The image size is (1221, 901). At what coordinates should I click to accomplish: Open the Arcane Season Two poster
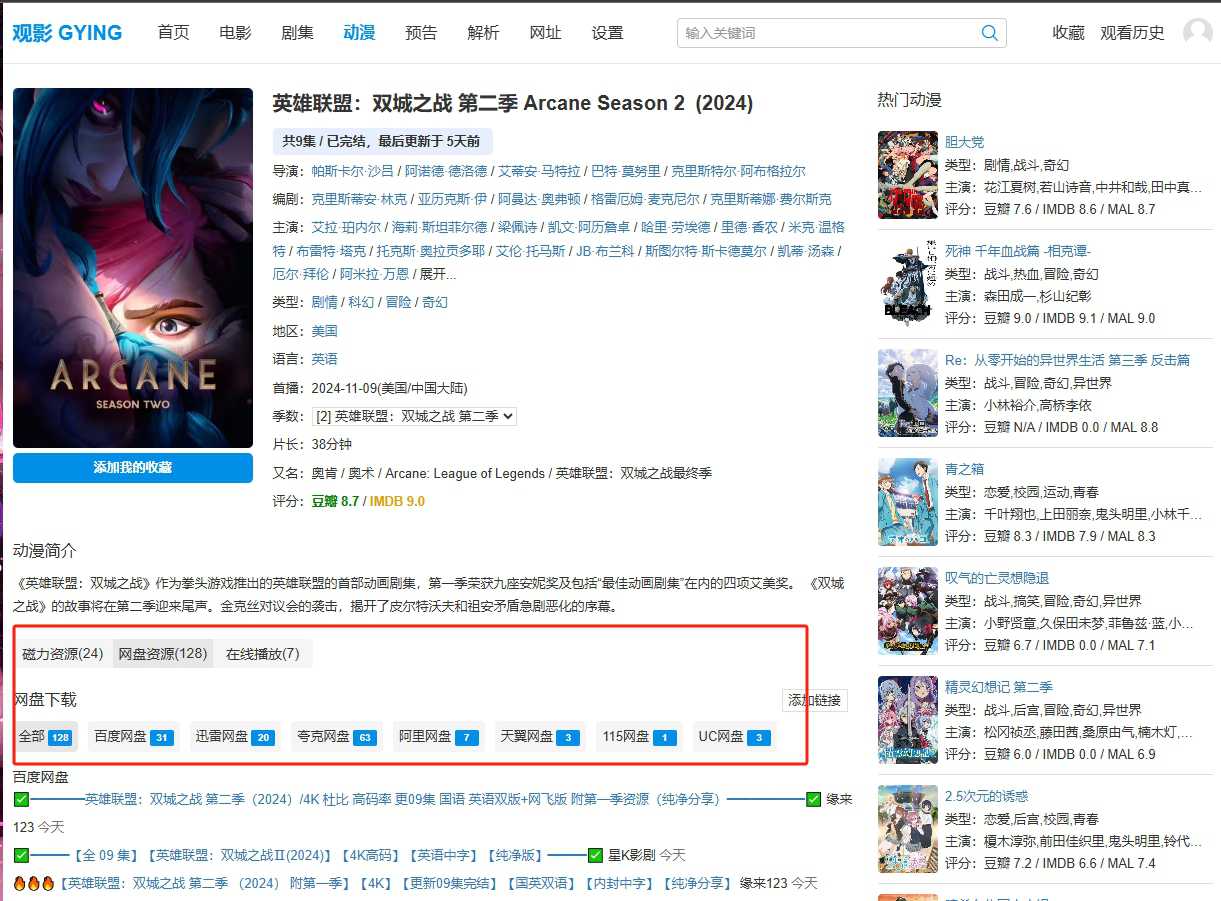[x=133, y=267]
